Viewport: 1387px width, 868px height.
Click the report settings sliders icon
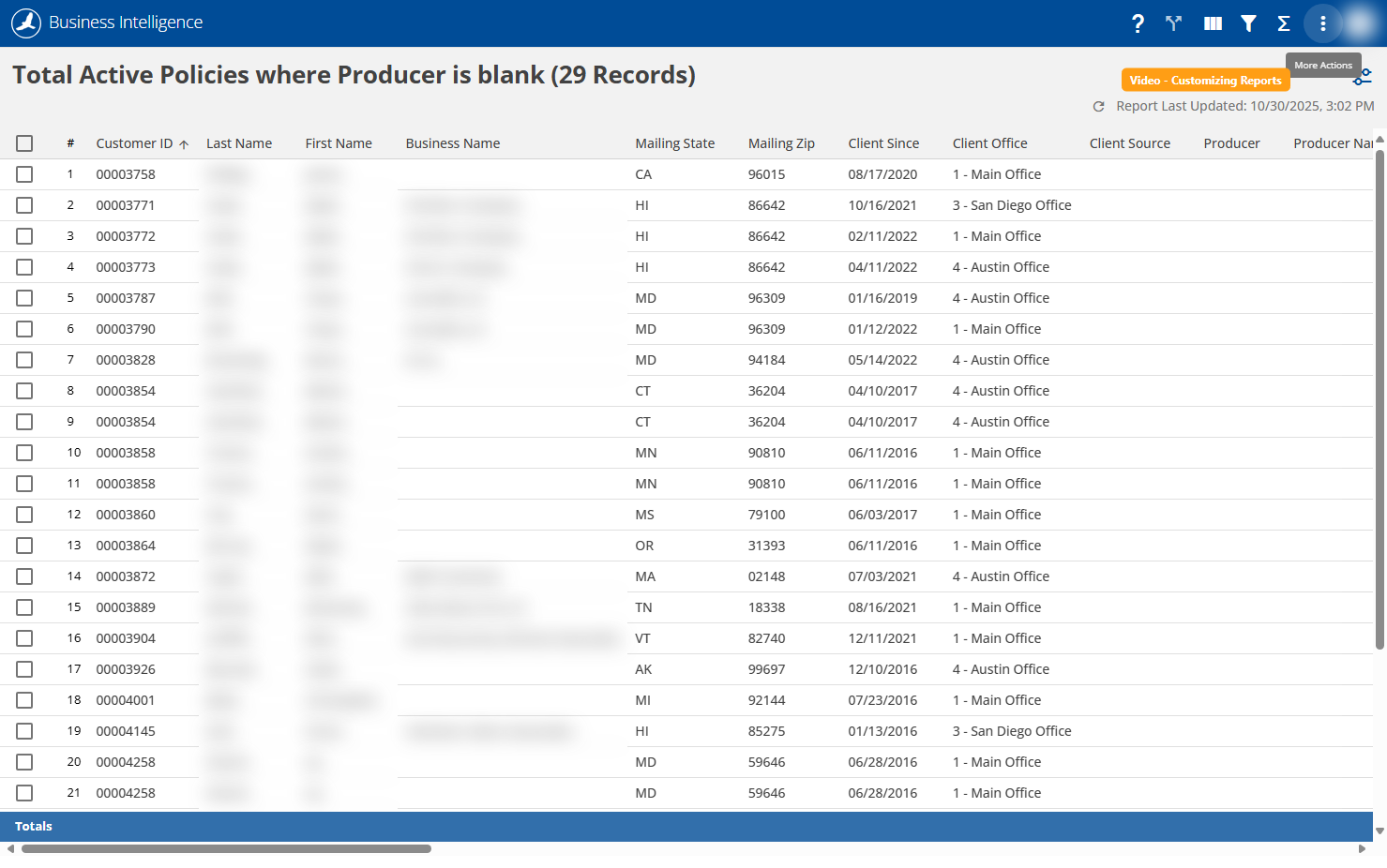pyautogui.click(x=1363, y=78)
